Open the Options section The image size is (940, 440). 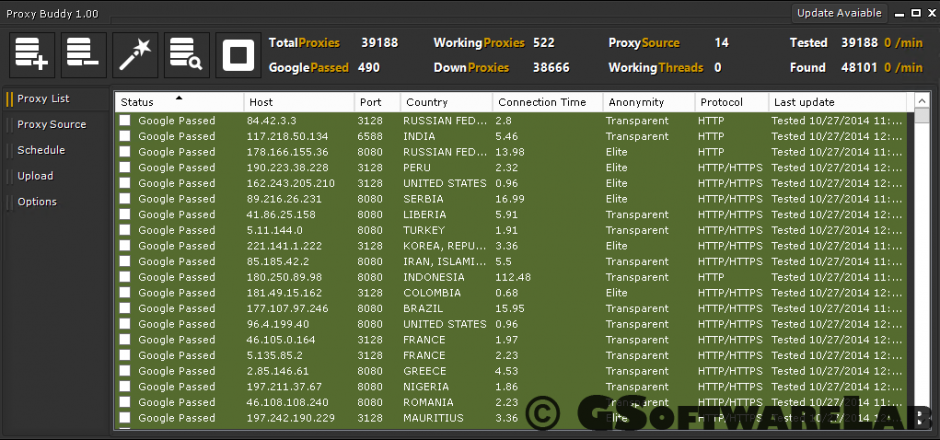(37, 201)
